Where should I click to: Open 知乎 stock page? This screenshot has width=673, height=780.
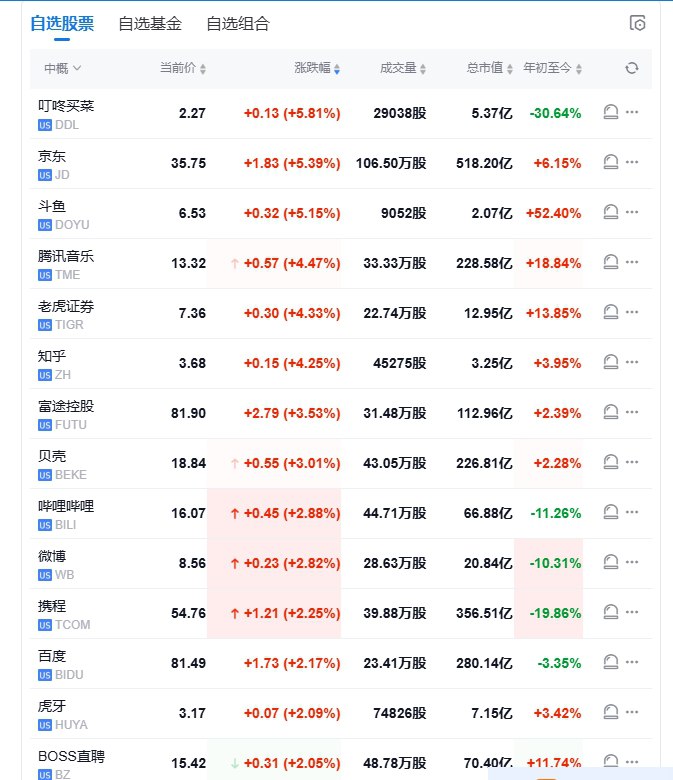tap(52, 356)
